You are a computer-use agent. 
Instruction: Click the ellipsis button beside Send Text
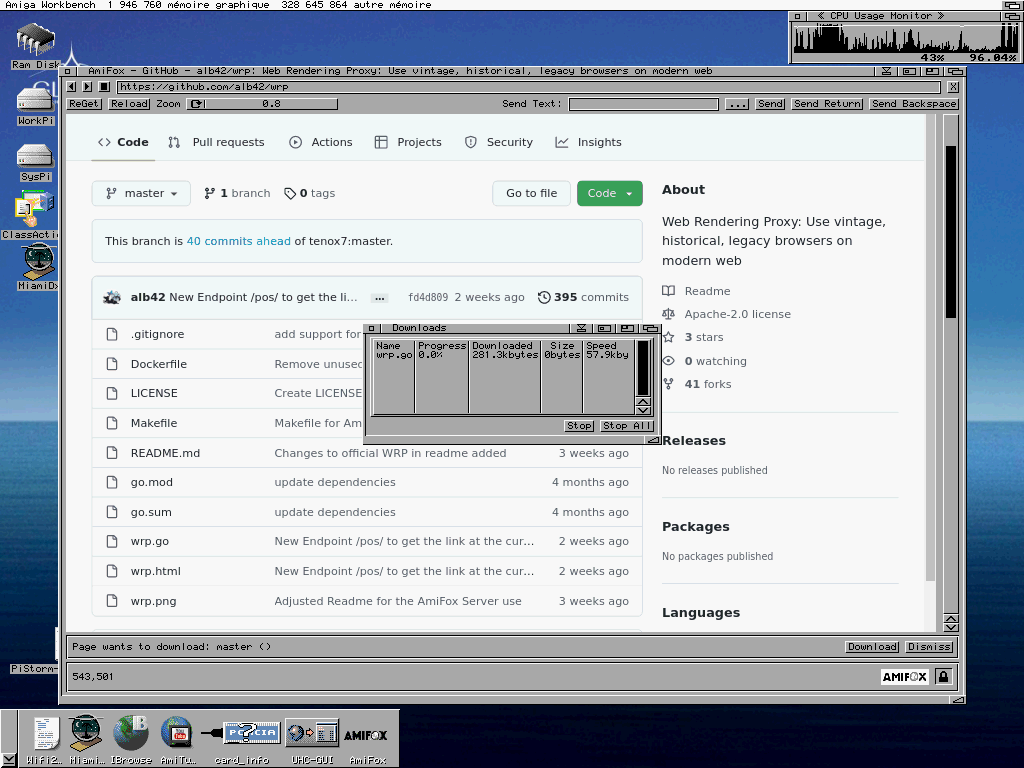click(x=737, y=104)
